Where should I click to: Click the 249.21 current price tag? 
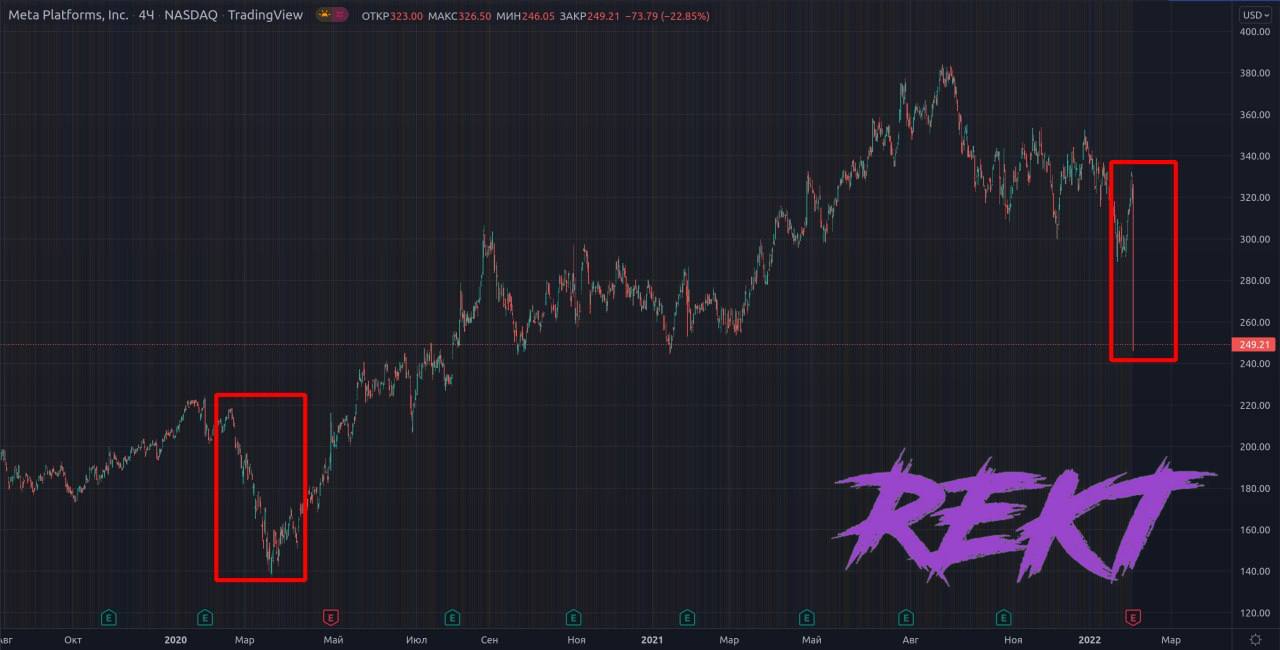[1255, 345]
